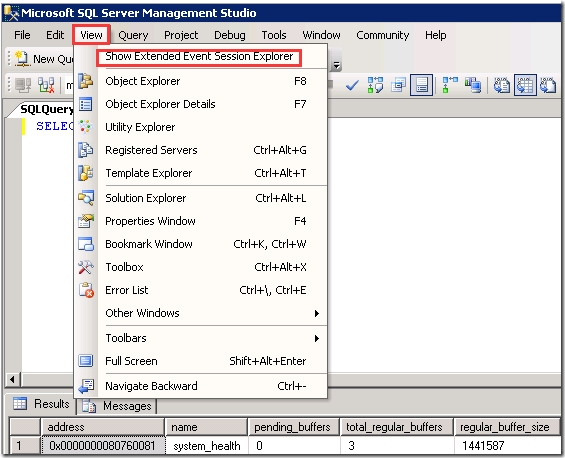The image size is (565, 458).
Task: Click the pending_buffers column header
Action: [x=294, y=427]
